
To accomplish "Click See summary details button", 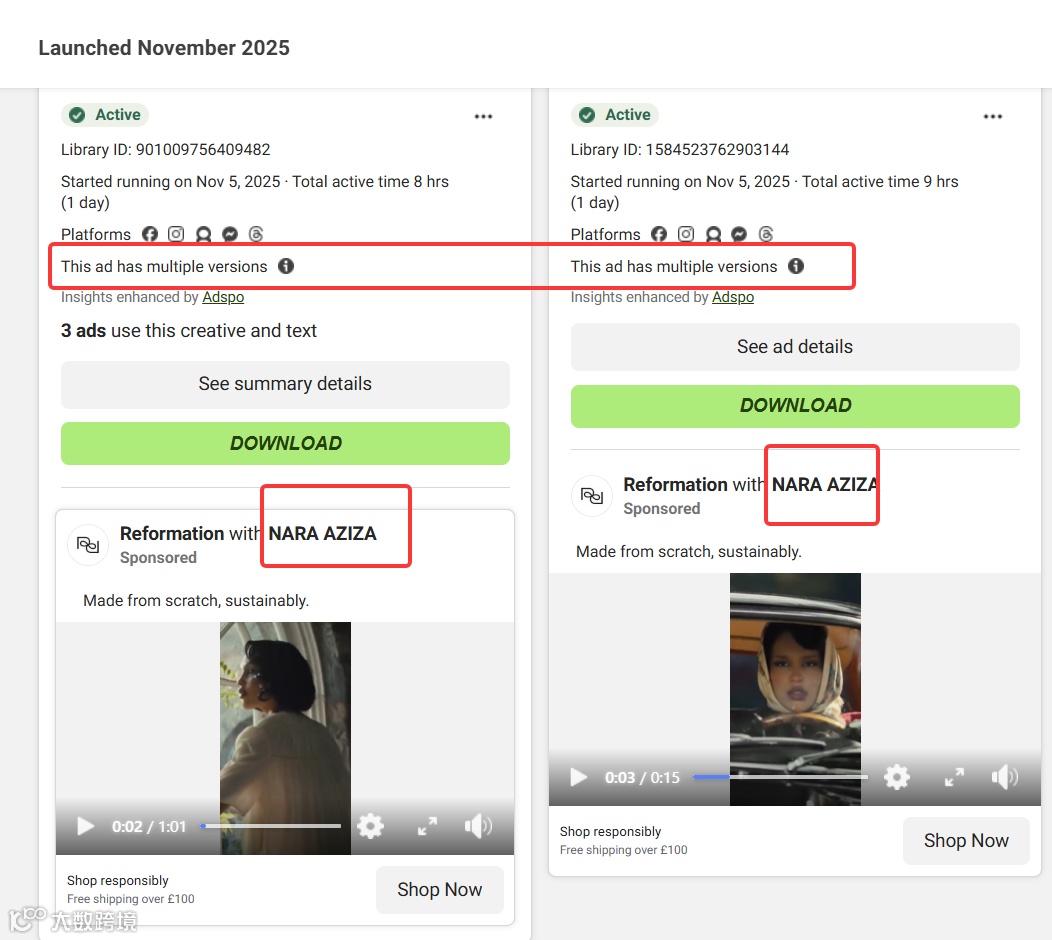I will [285, 384].
